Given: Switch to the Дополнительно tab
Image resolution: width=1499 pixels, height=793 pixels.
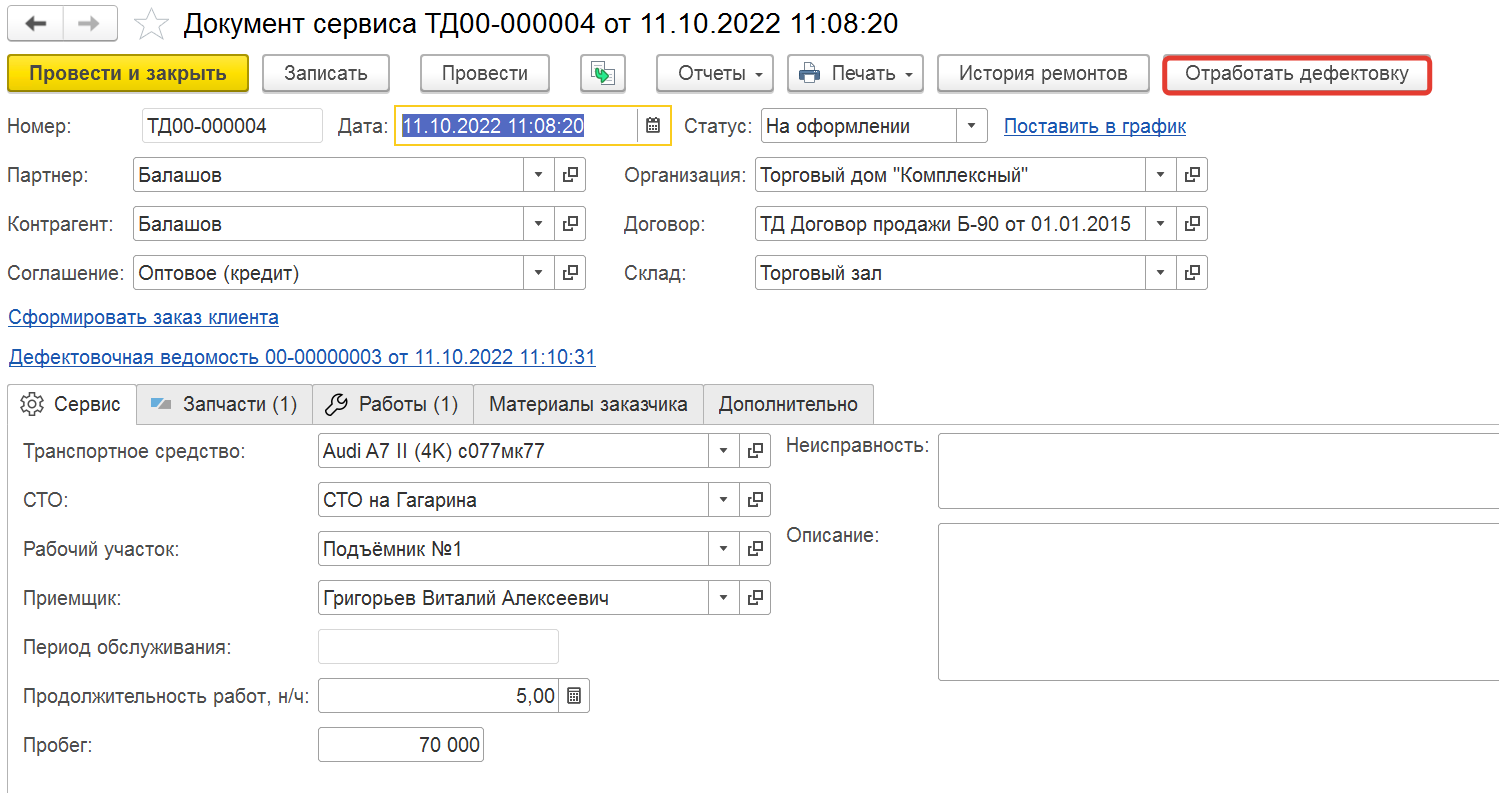Looking at the screenshot, I should coord(788,404).
